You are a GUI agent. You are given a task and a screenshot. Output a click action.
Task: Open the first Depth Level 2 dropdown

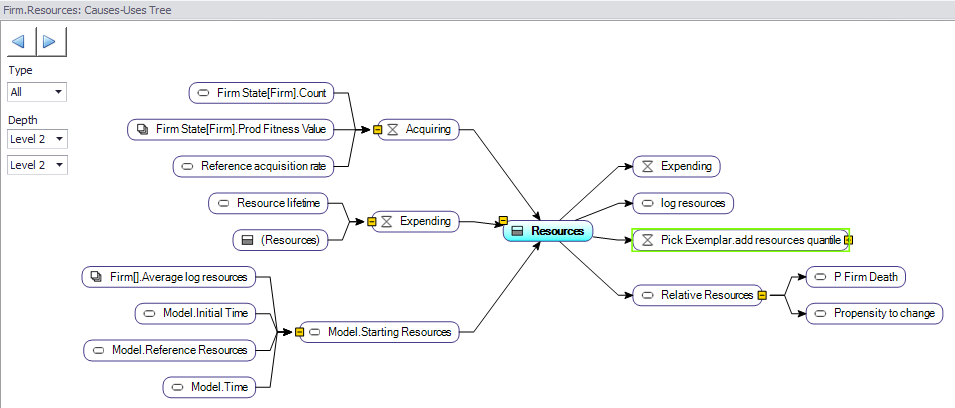37,139
